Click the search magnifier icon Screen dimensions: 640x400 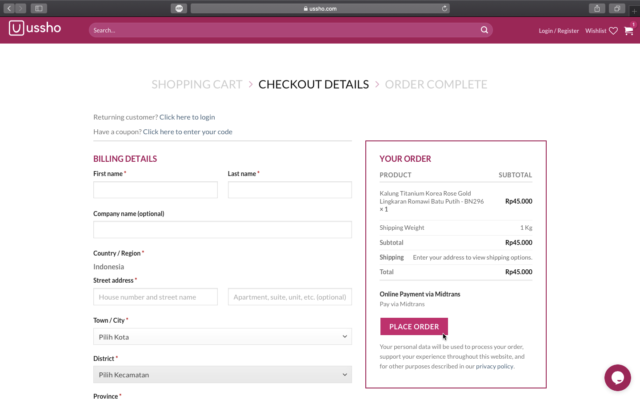tap(484, 30)
